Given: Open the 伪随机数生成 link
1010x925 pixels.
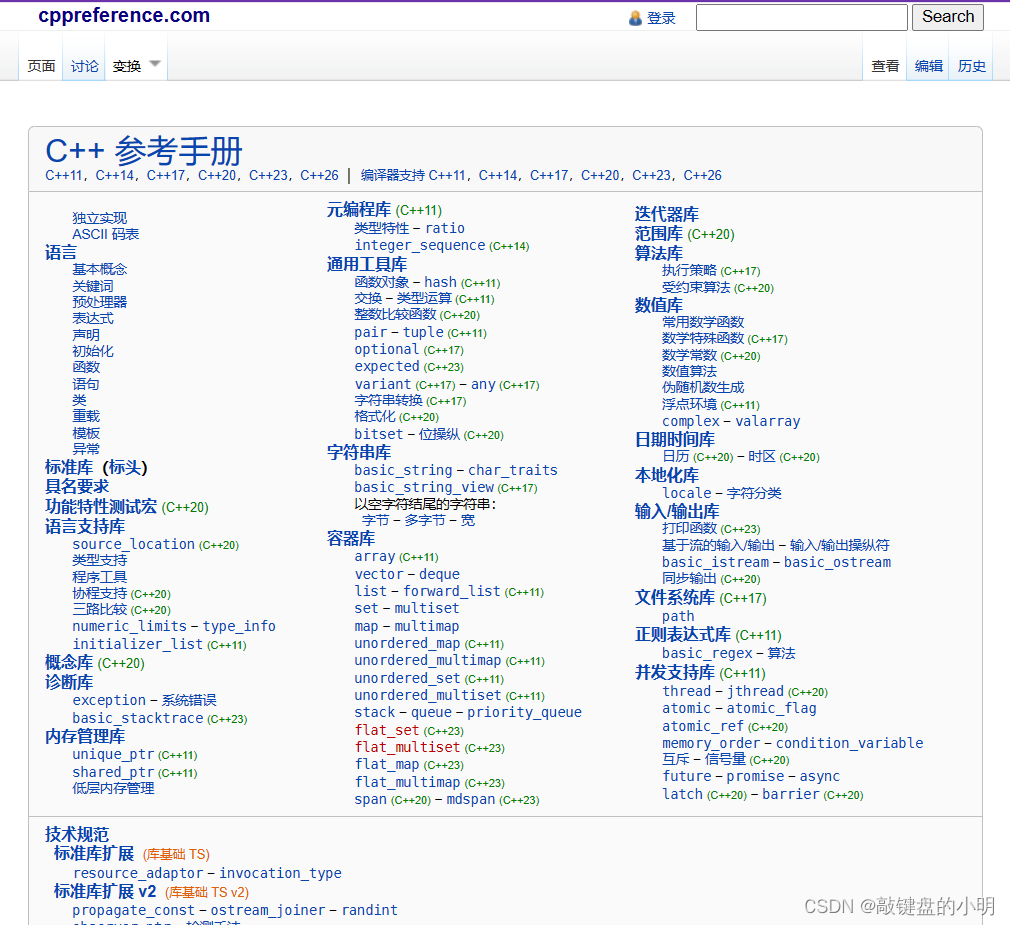Looking at the screenshot, I should click(703, 387).
